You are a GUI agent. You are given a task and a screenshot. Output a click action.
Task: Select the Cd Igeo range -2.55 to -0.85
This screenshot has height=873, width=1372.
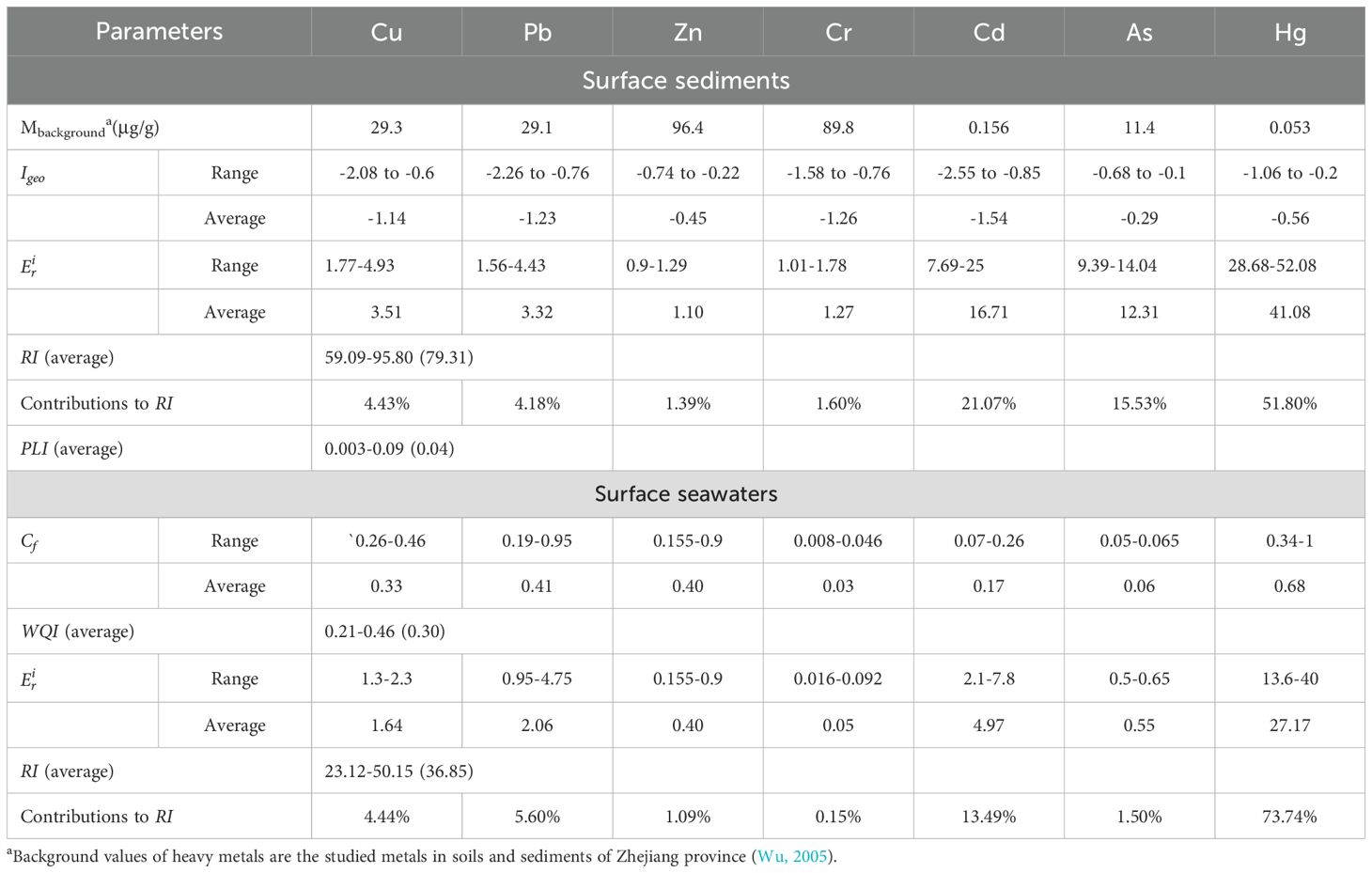point(989,173)
